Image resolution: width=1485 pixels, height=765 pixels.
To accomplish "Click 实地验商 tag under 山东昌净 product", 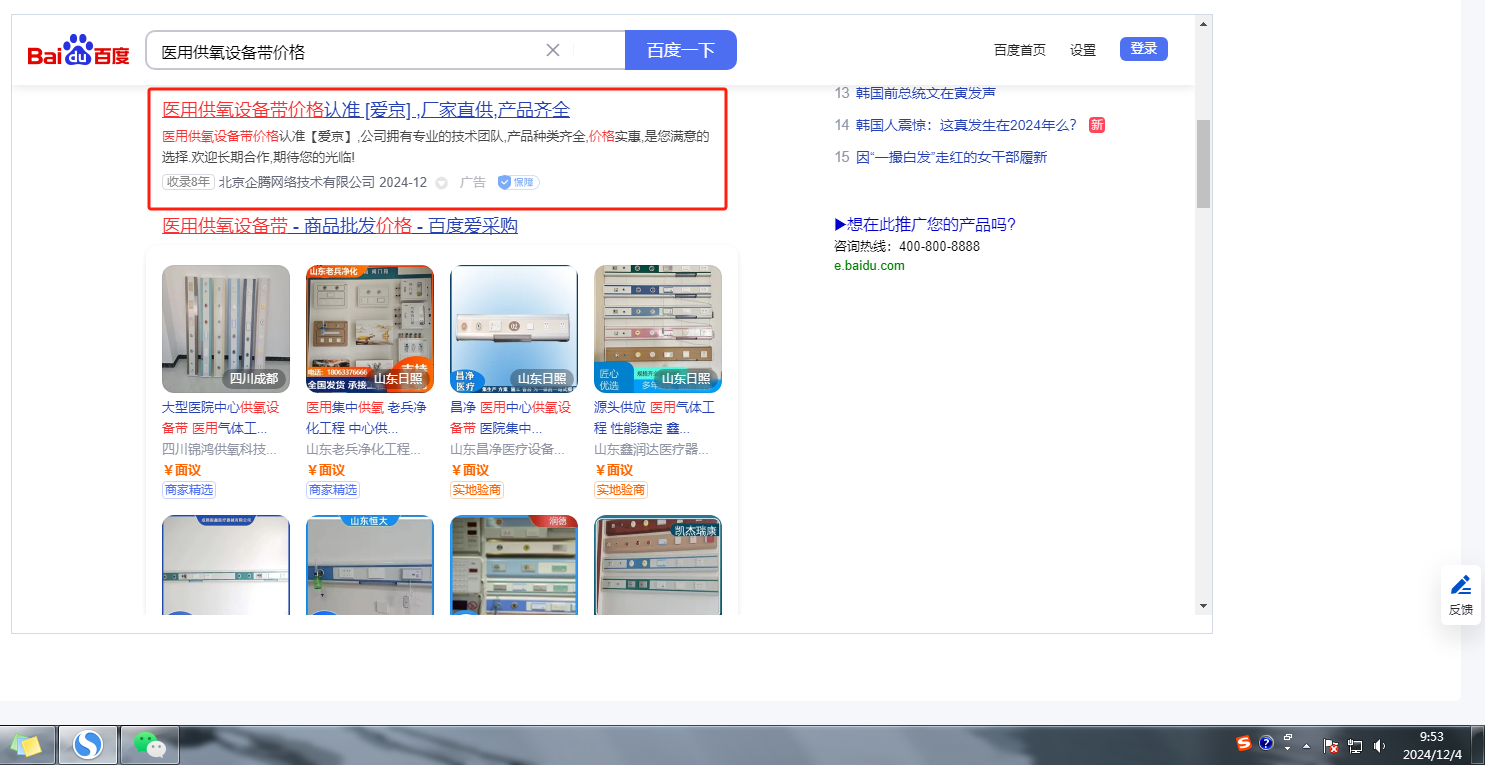I will click(x=477, y=490).
